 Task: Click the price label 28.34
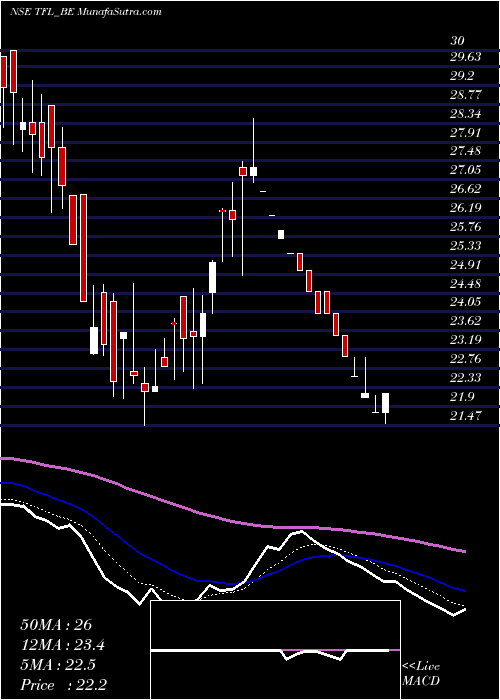pos(465,113)
